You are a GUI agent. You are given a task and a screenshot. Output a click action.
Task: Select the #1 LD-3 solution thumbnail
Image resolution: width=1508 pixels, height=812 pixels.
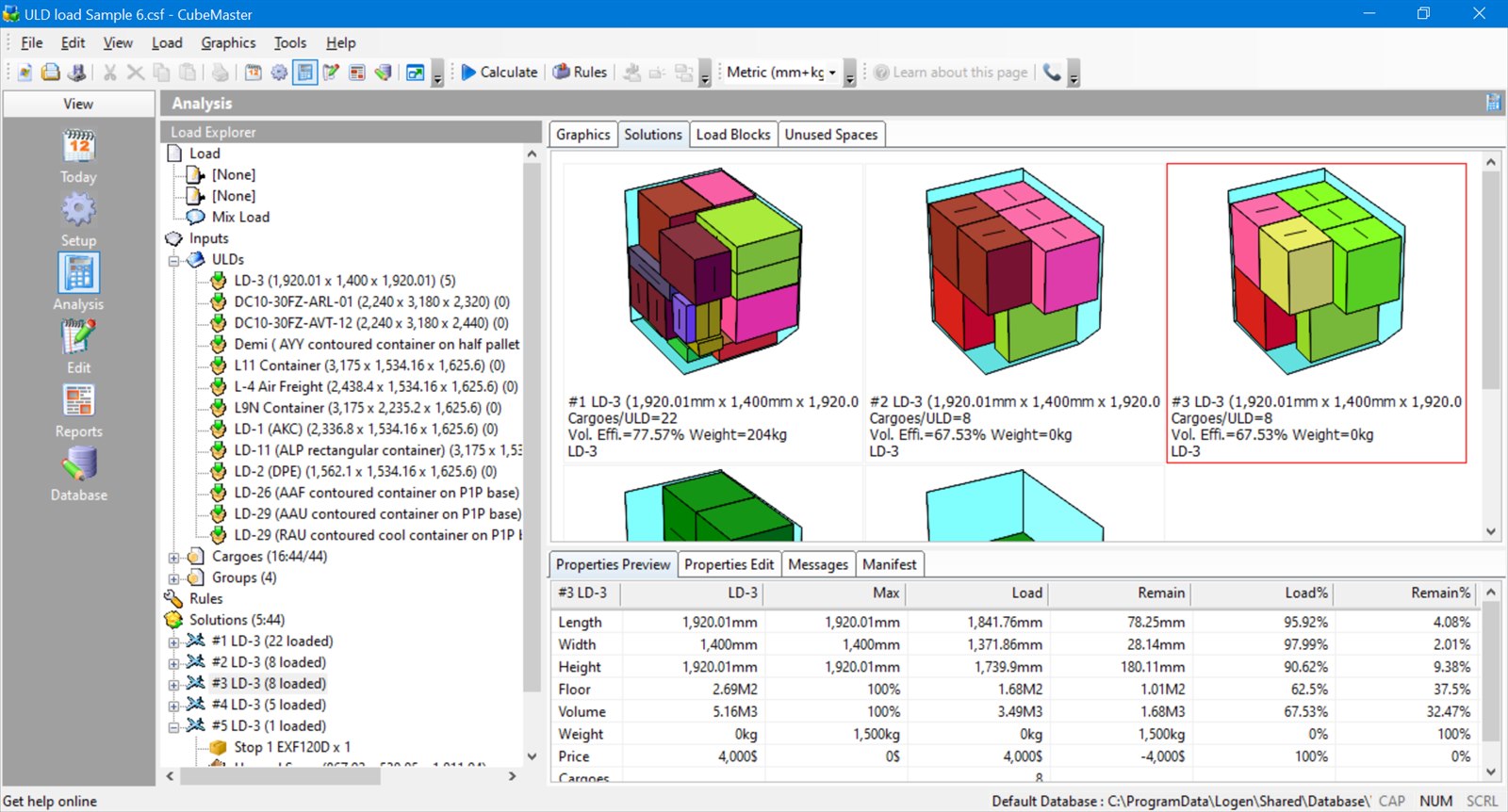coord(713,313)
